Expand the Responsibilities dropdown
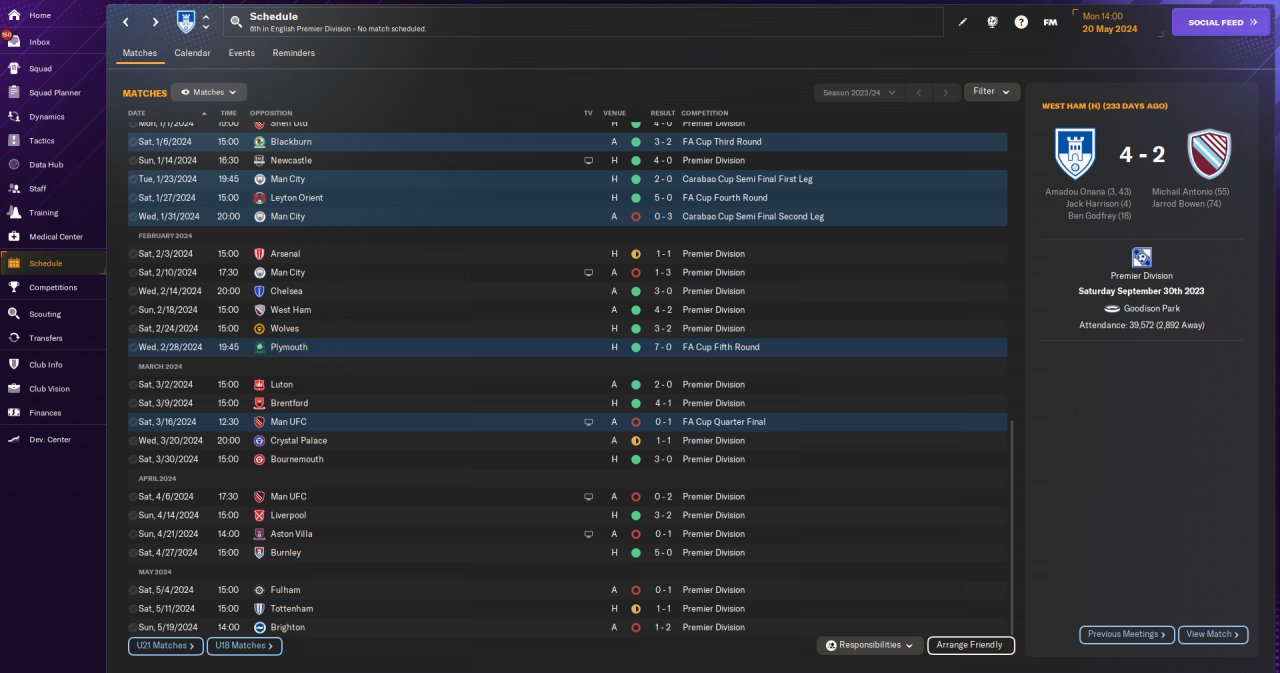Viewport: 1280px width, 673px height. click(x=869, y=645)
